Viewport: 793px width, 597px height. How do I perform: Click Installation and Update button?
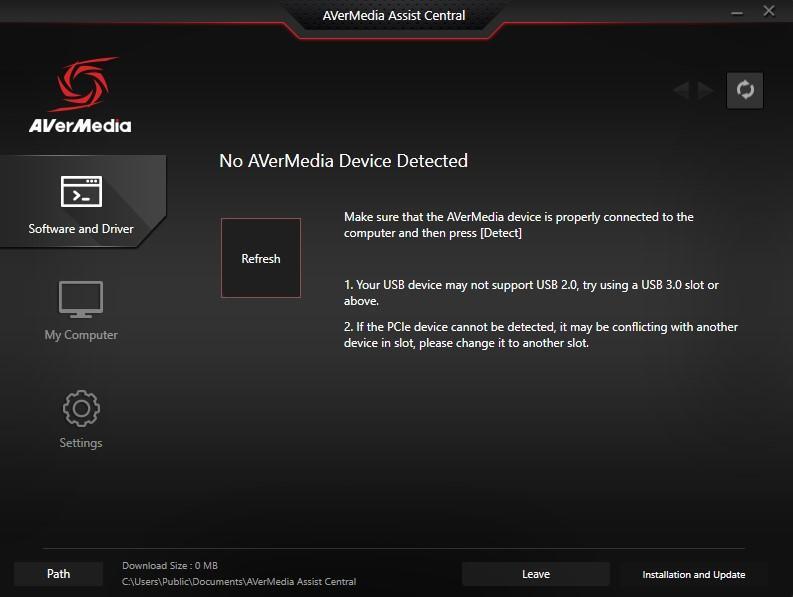coord(693,574)
